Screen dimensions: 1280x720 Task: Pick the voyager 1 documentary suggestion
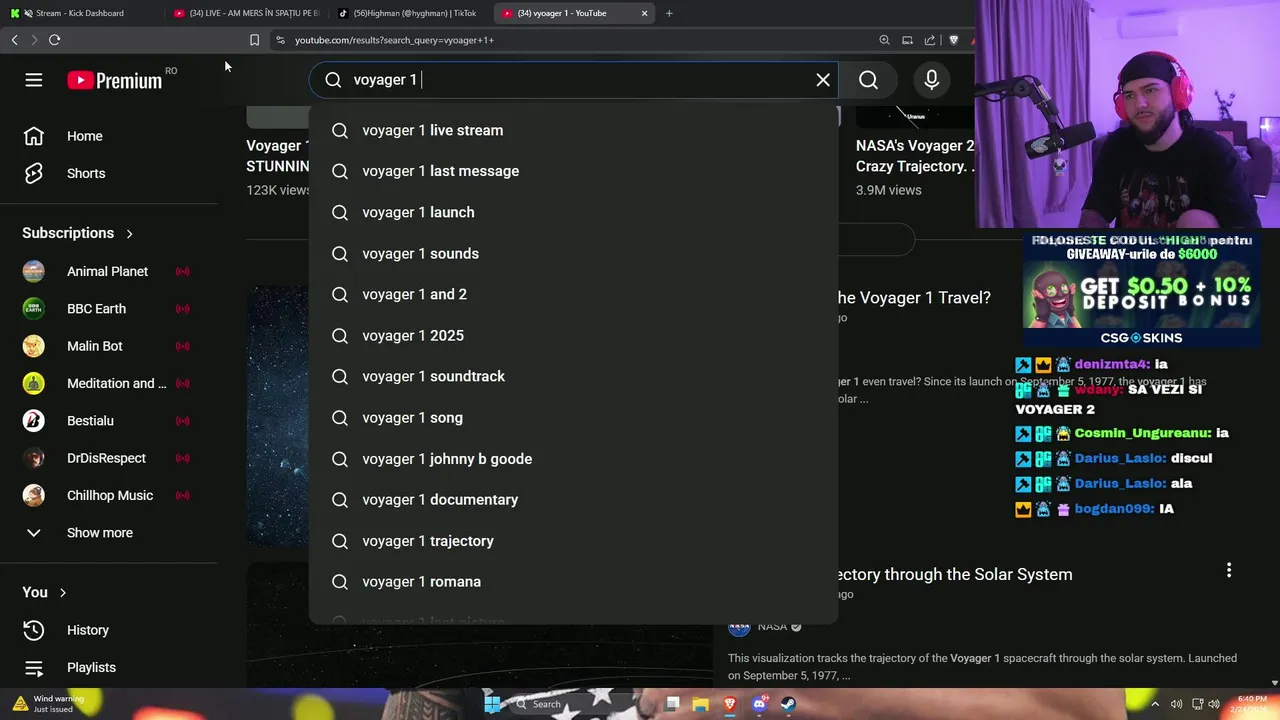tap(573, 499)
